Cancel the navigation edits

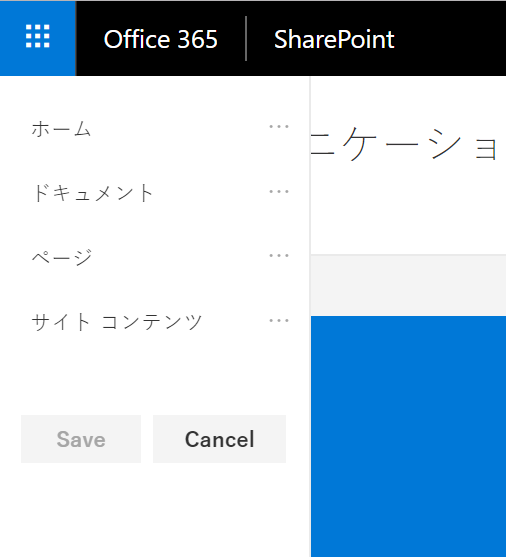pyautogui.click(x=219, y=439)
